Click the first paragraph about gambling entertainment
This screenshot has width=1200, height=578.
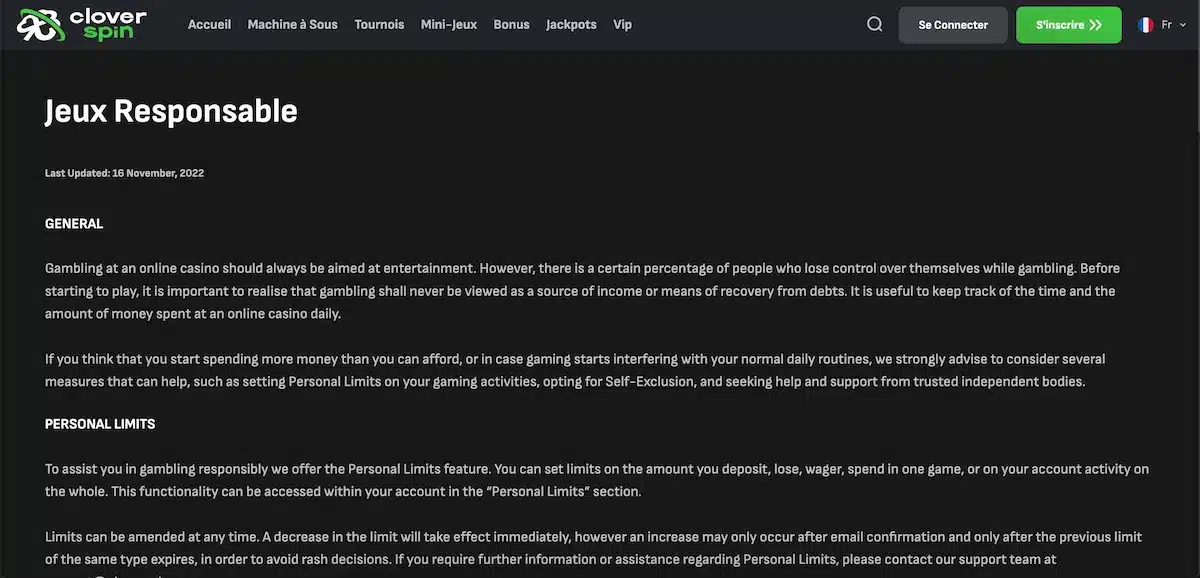582,291
